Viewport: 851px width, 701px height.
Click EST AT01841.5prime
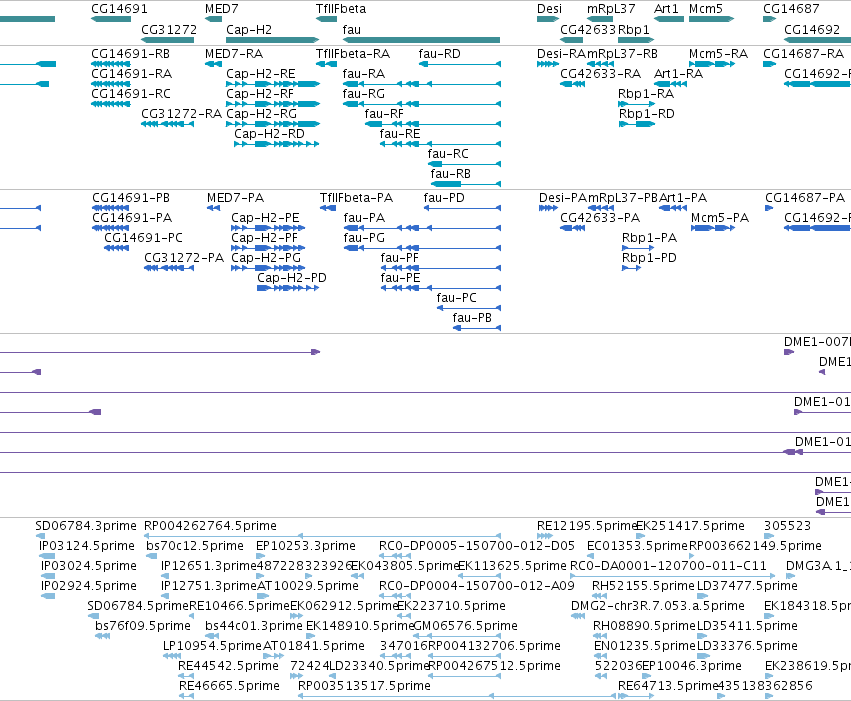[x=314, y=646]
